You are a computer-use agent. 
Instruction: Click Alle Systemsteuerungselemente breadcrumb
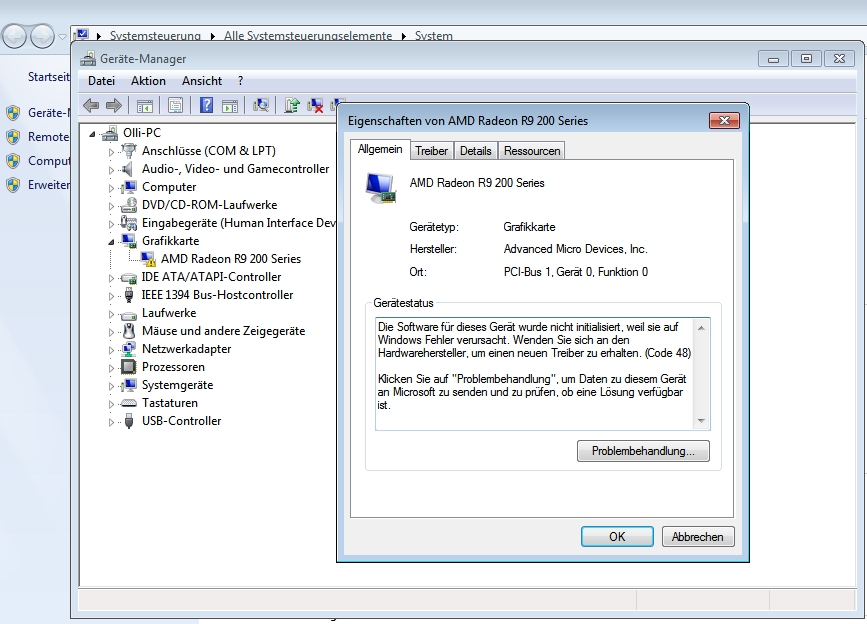tap(308, 36)
